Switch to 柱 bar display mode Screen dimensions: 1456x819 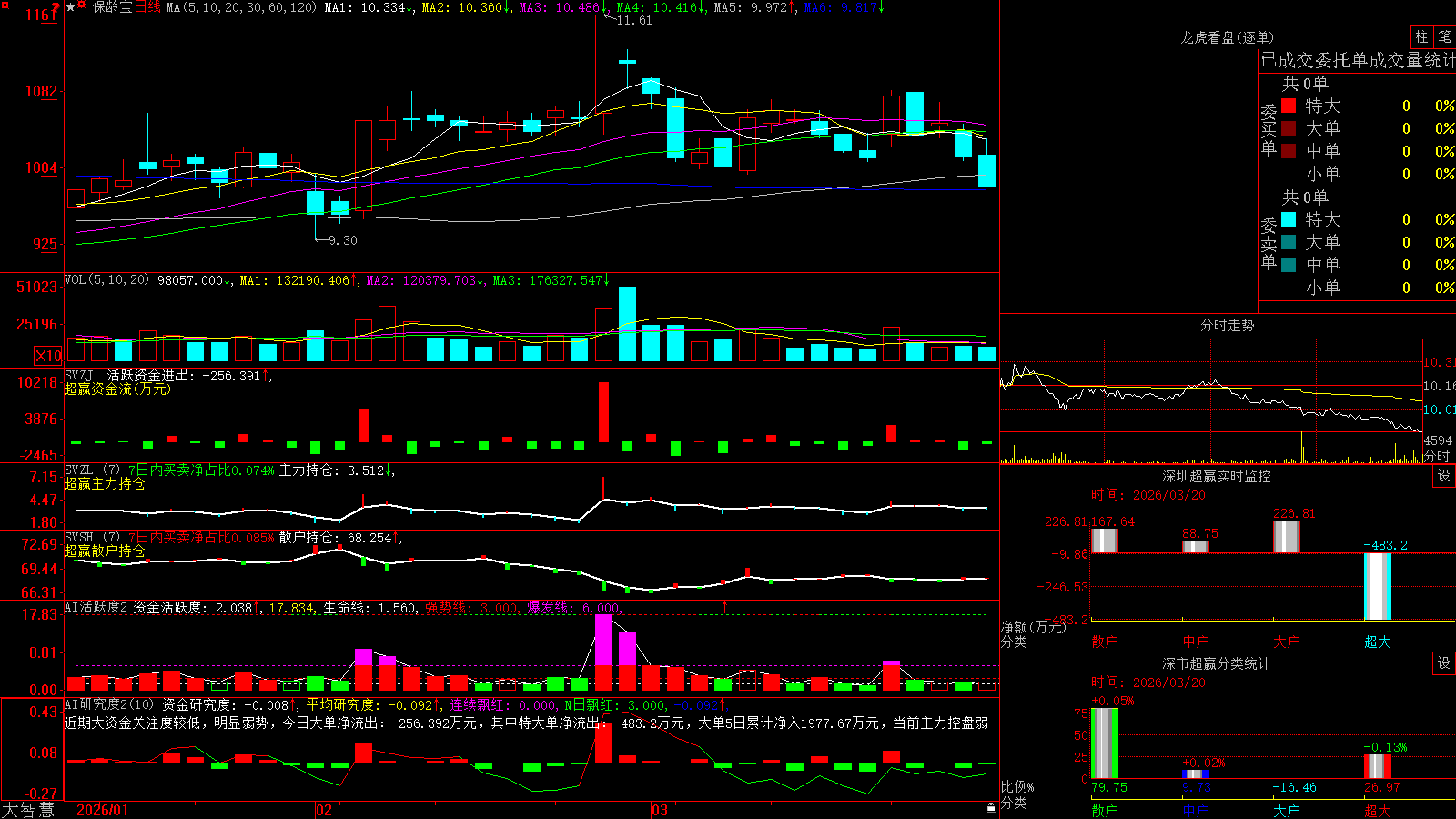[1421, 36]
